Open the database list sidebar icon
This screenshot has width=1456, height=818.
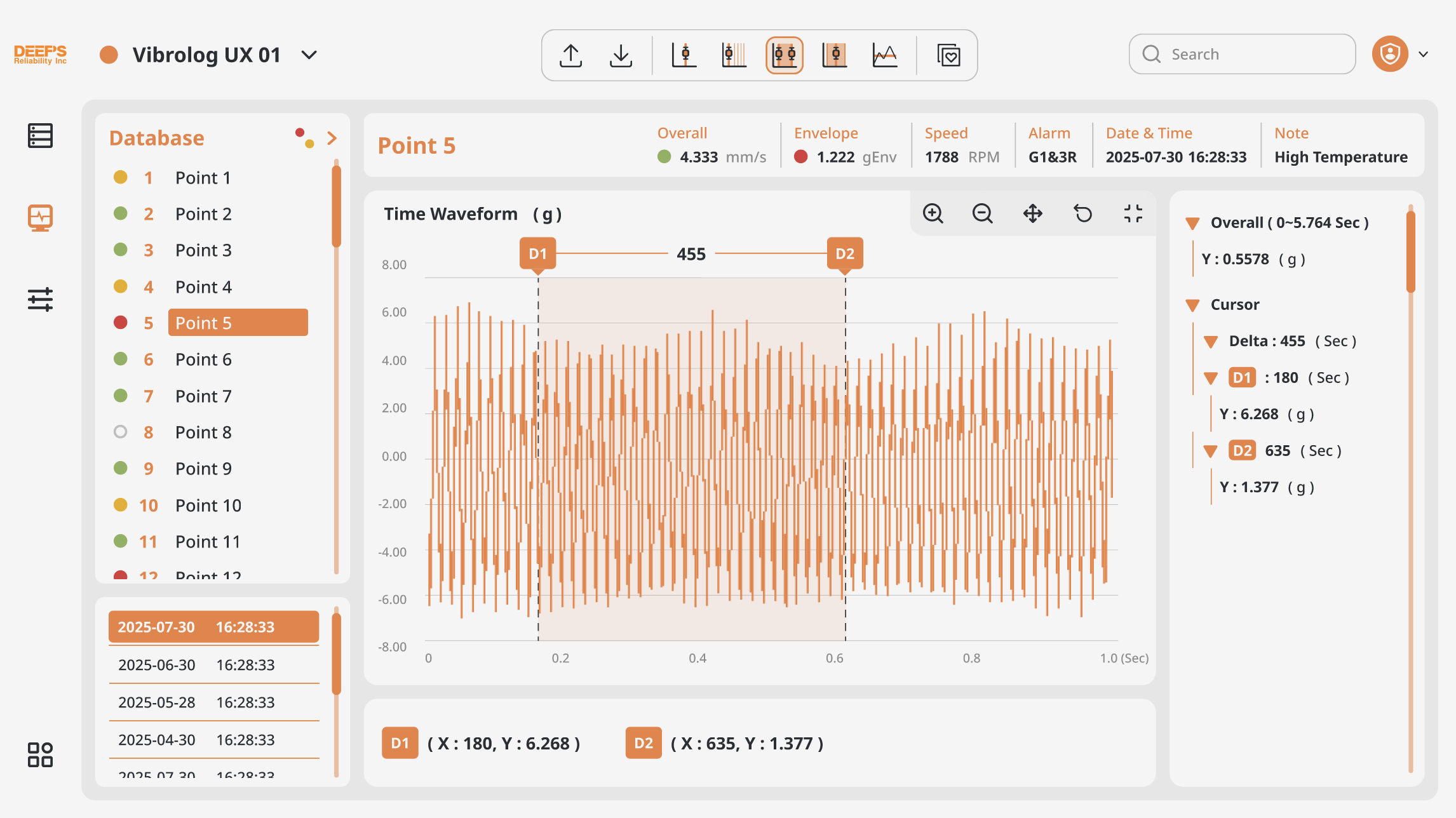(40, 135)
